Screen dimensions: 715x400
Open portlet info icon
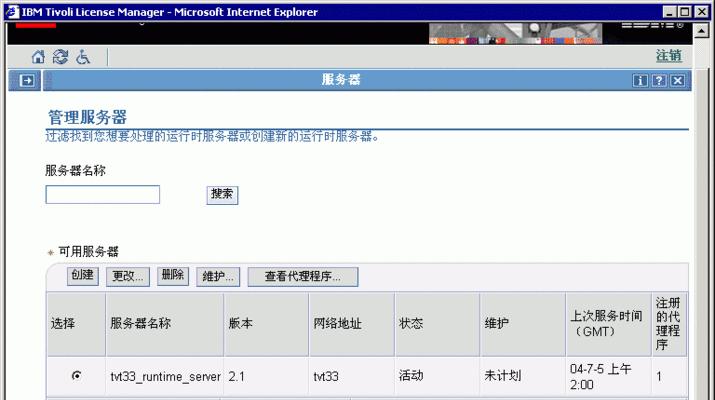tap(640, 81)
